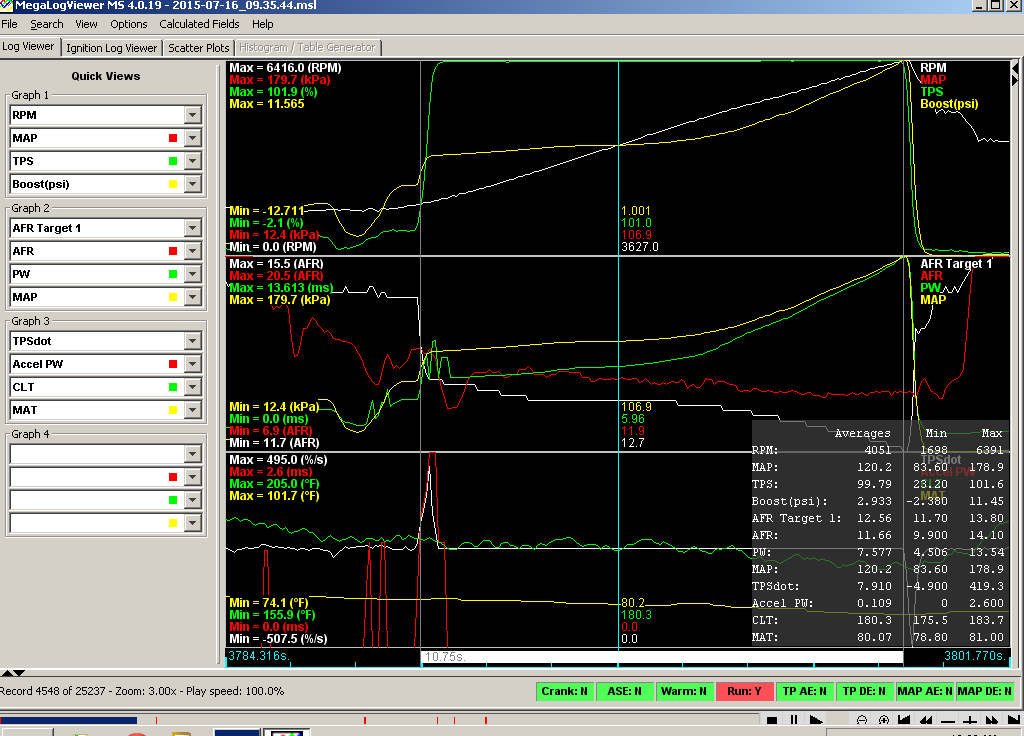Open the Calculated Fields menu
The height and width of the screenshot is (736, 1024).
tap(199, 24)
